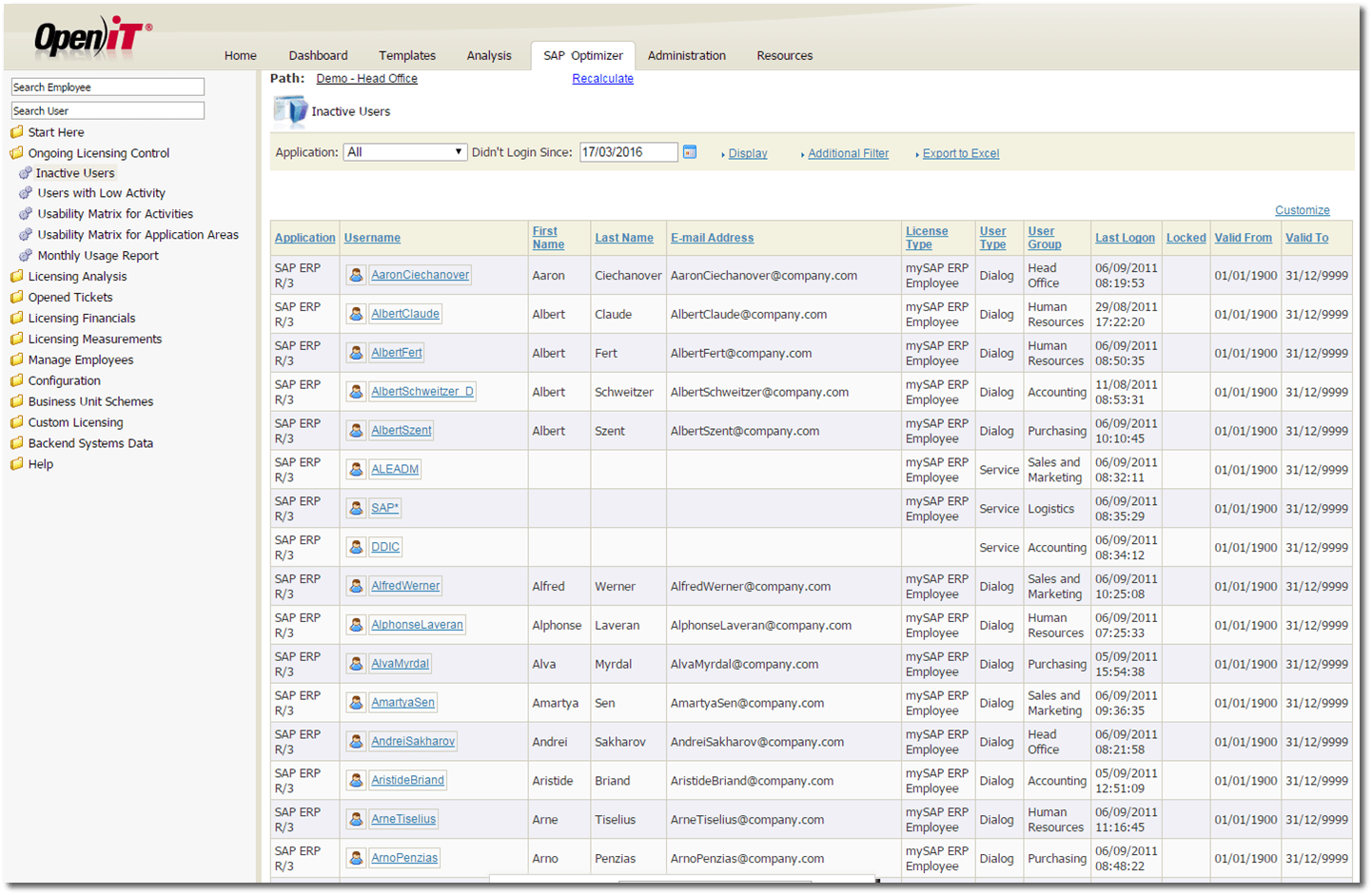Click the user icon beside AlbertSzent
1372x895 pixels.
(x=356, y=431)
